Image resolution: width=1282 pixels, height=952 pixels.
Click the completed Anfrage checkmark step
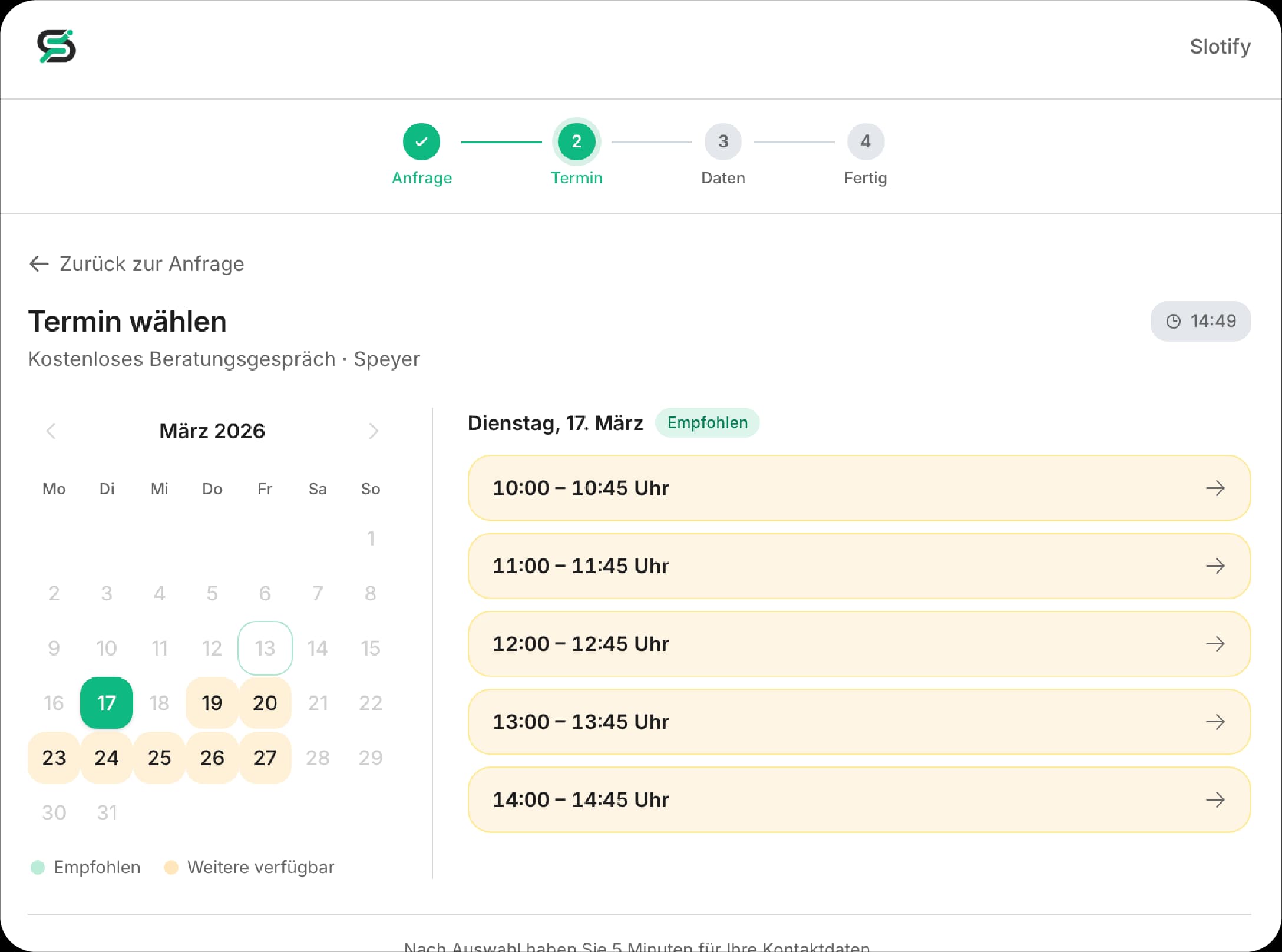coord(421,141)
